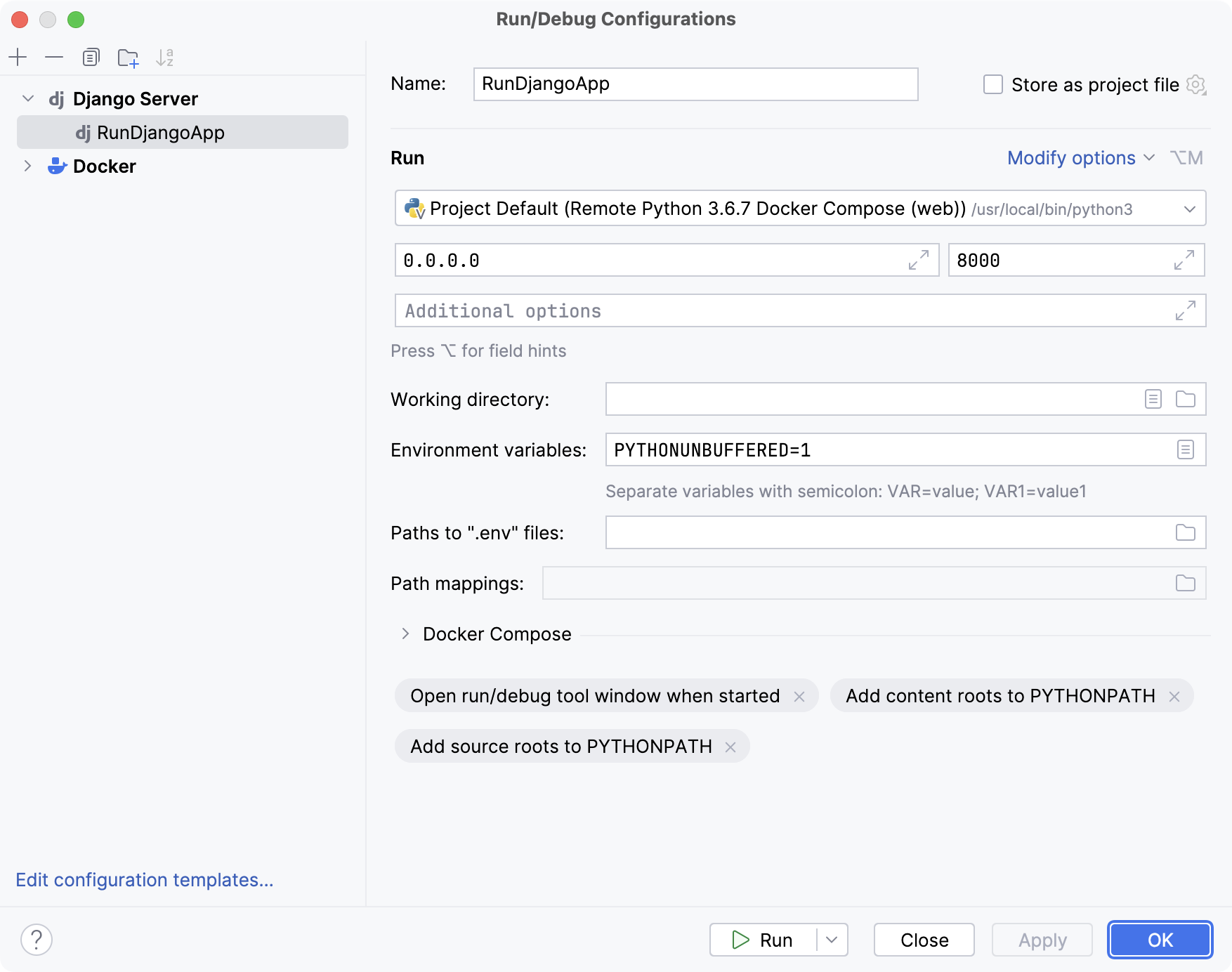The image size is (1232, 972).
Task: Add a new run configuration
Action: (18, 58)
